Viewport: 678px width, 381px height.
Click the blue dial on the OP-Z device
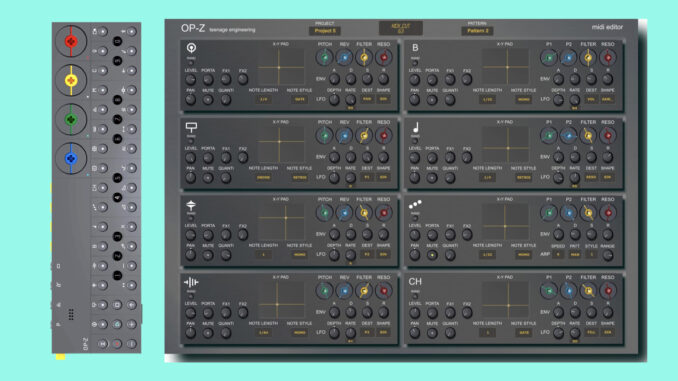click(x=71, y=158)
